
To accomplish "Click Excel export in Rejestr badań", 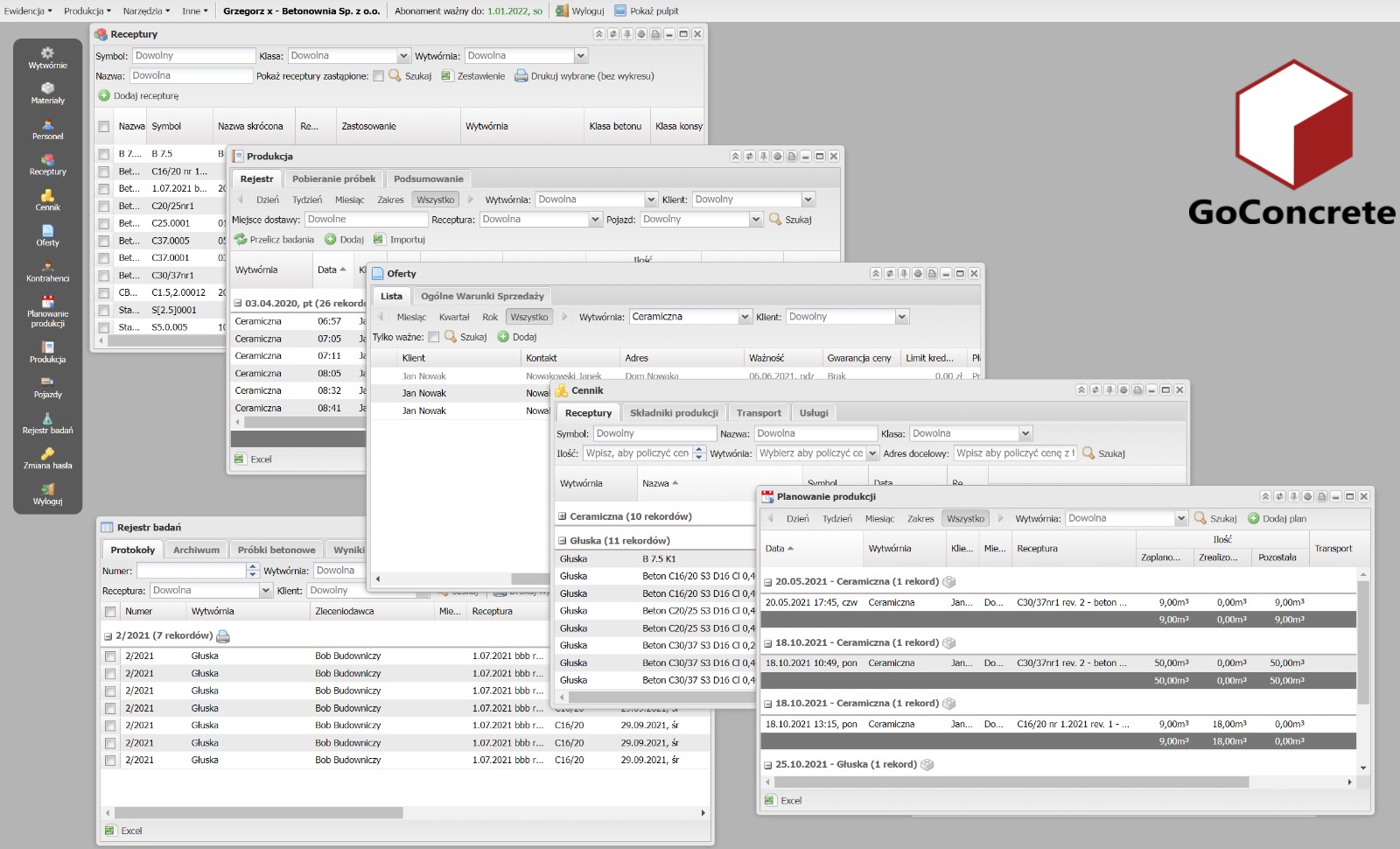I will click(x=123, y=831).
